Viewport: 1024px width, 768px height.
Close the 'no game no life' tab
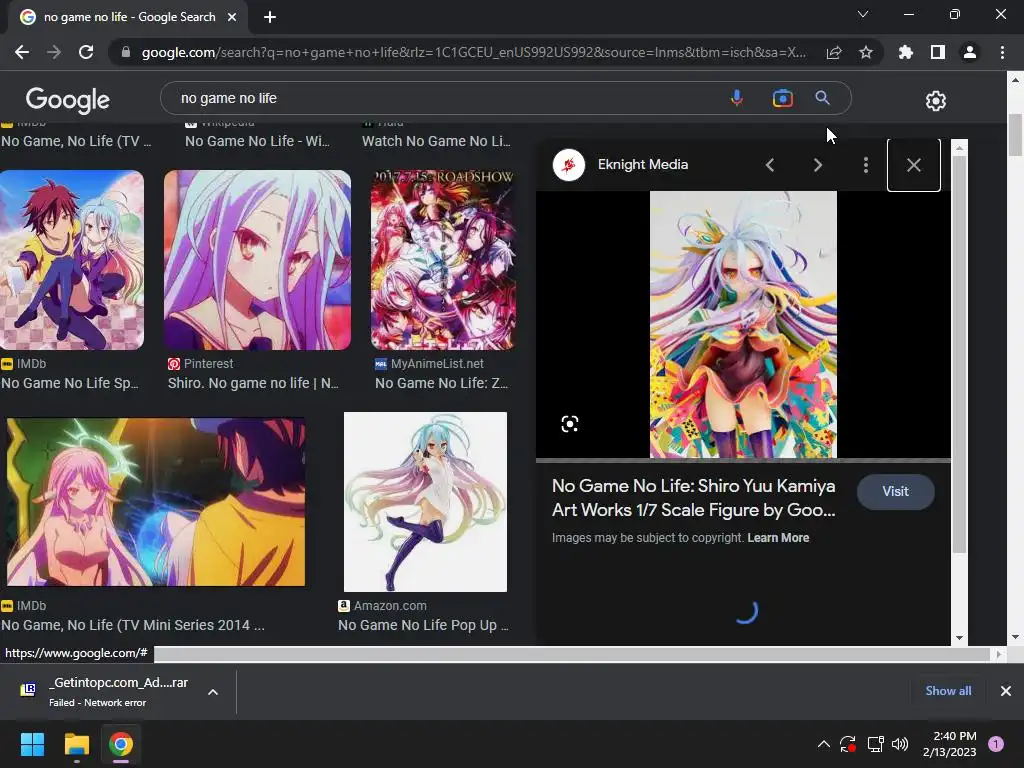pyautogui.click(x=232, y=17)
